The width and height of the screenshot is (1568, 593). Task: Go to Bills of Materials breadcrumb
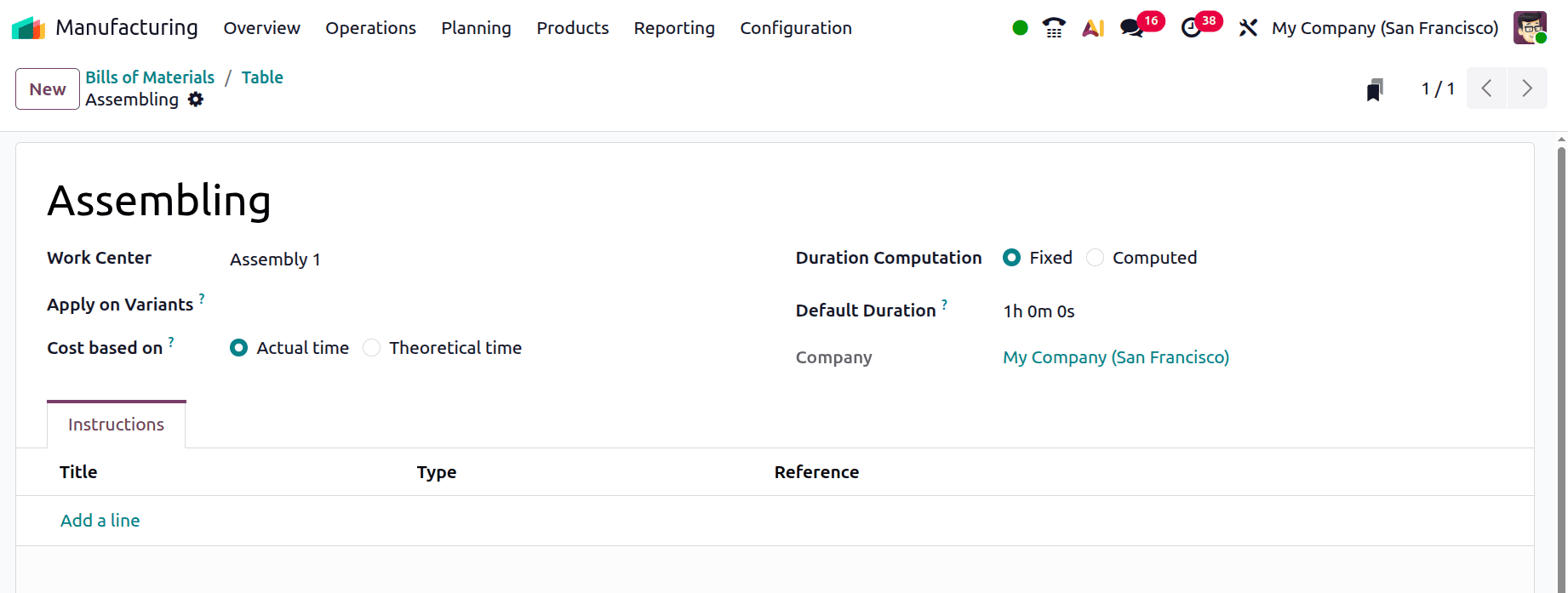[150, 77]
